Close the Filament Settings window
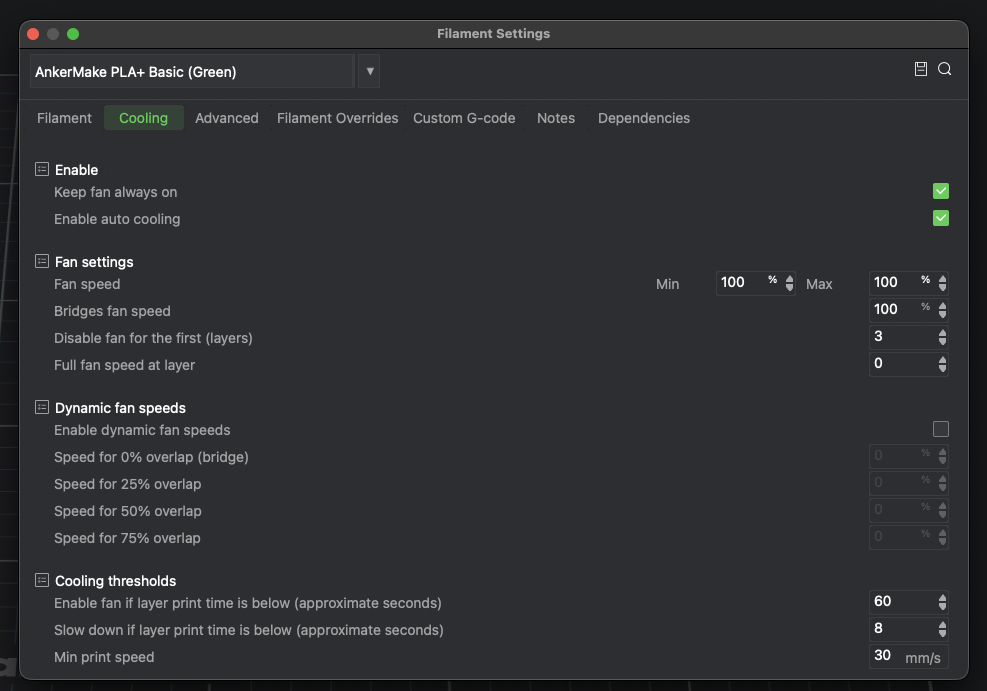The image size is (987, 691). coord(33,34)
